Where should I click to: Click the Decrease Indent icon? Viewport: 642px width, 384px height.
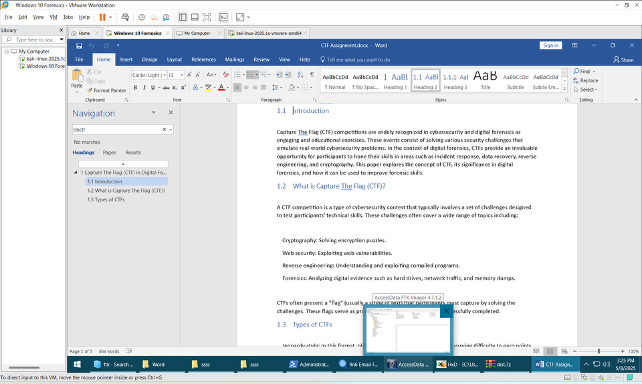pos(279,75)
